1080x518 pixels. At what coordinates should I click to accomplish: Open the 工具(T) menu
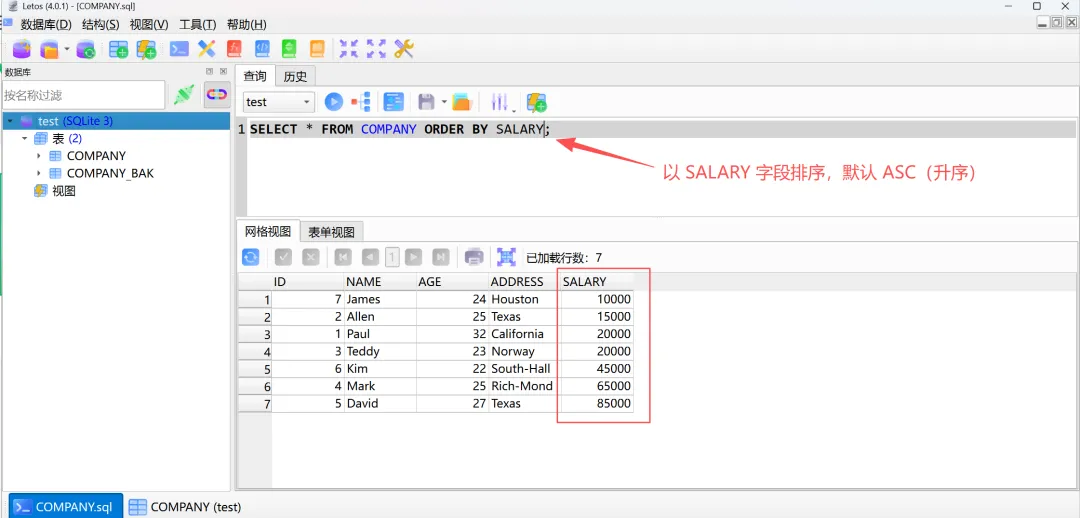[198, 24]
